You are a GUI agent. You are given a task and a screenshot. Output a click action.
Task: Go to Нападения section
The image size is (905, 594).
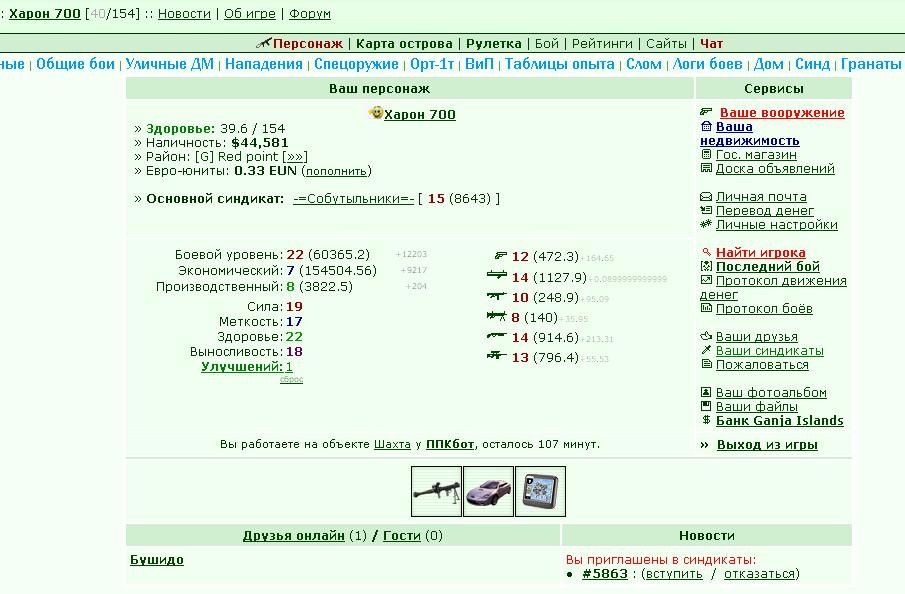[x=264, y=63]
